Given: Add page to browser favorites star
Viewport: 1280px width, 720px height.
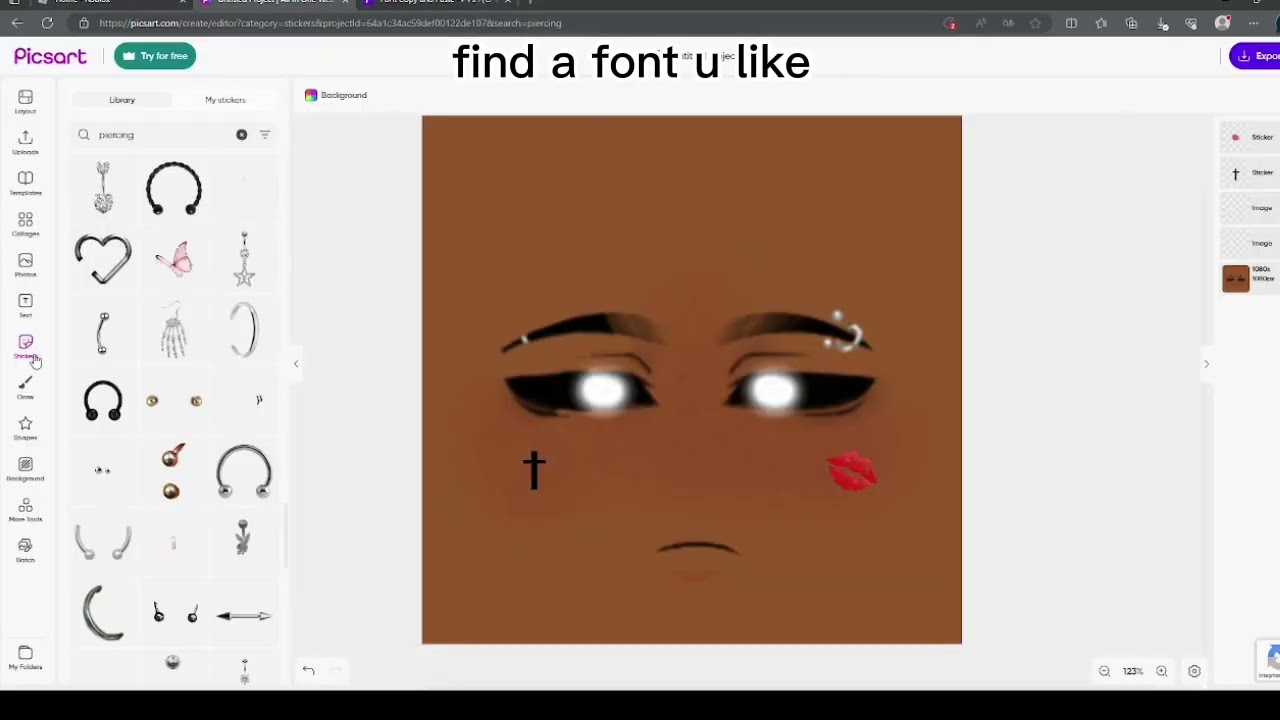Looking at the screenshot, I should [x=1036, y=23].
